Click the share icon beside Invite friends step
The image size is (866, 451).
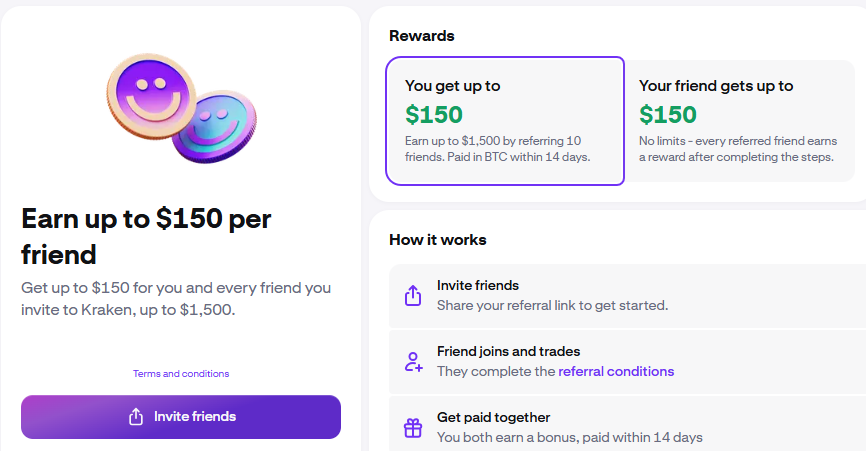pos(413,296)
